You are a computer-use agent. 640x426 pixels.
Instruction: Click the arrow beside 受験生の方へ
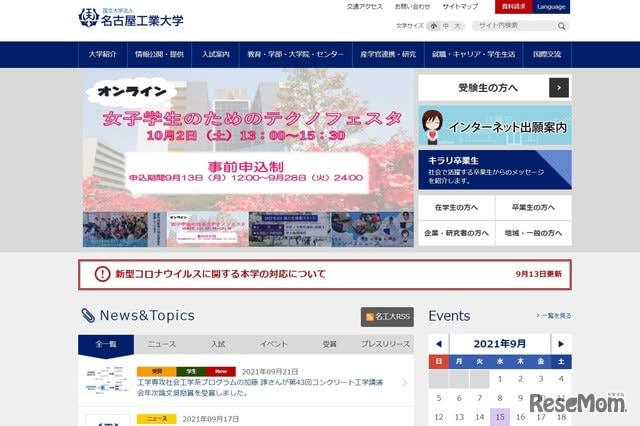559,88
